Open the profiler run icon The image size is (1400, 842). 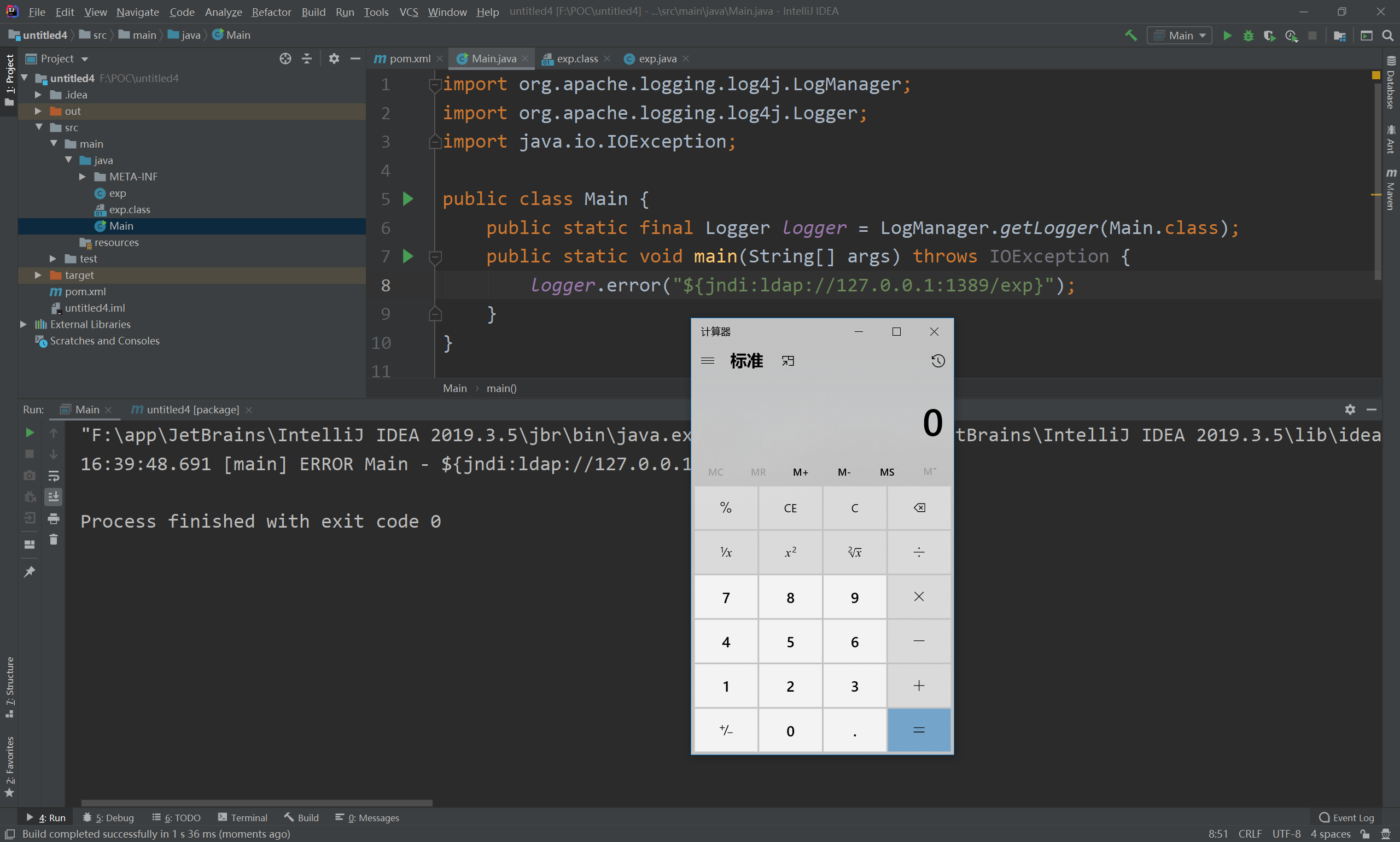coord(1291,35)
